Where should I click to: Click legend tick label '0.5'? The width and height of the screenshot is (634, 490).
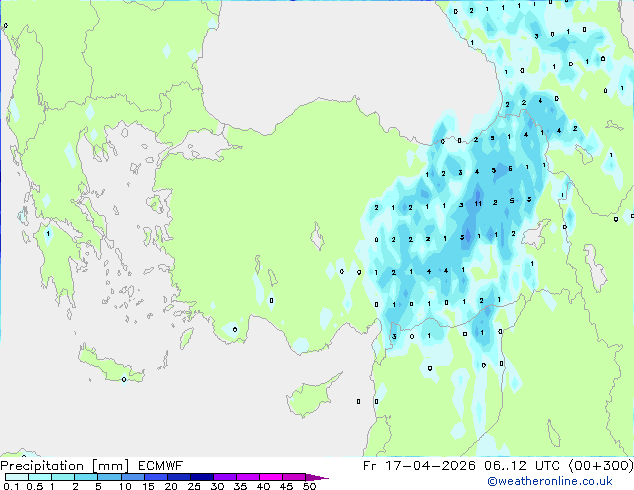click(34, 486)
